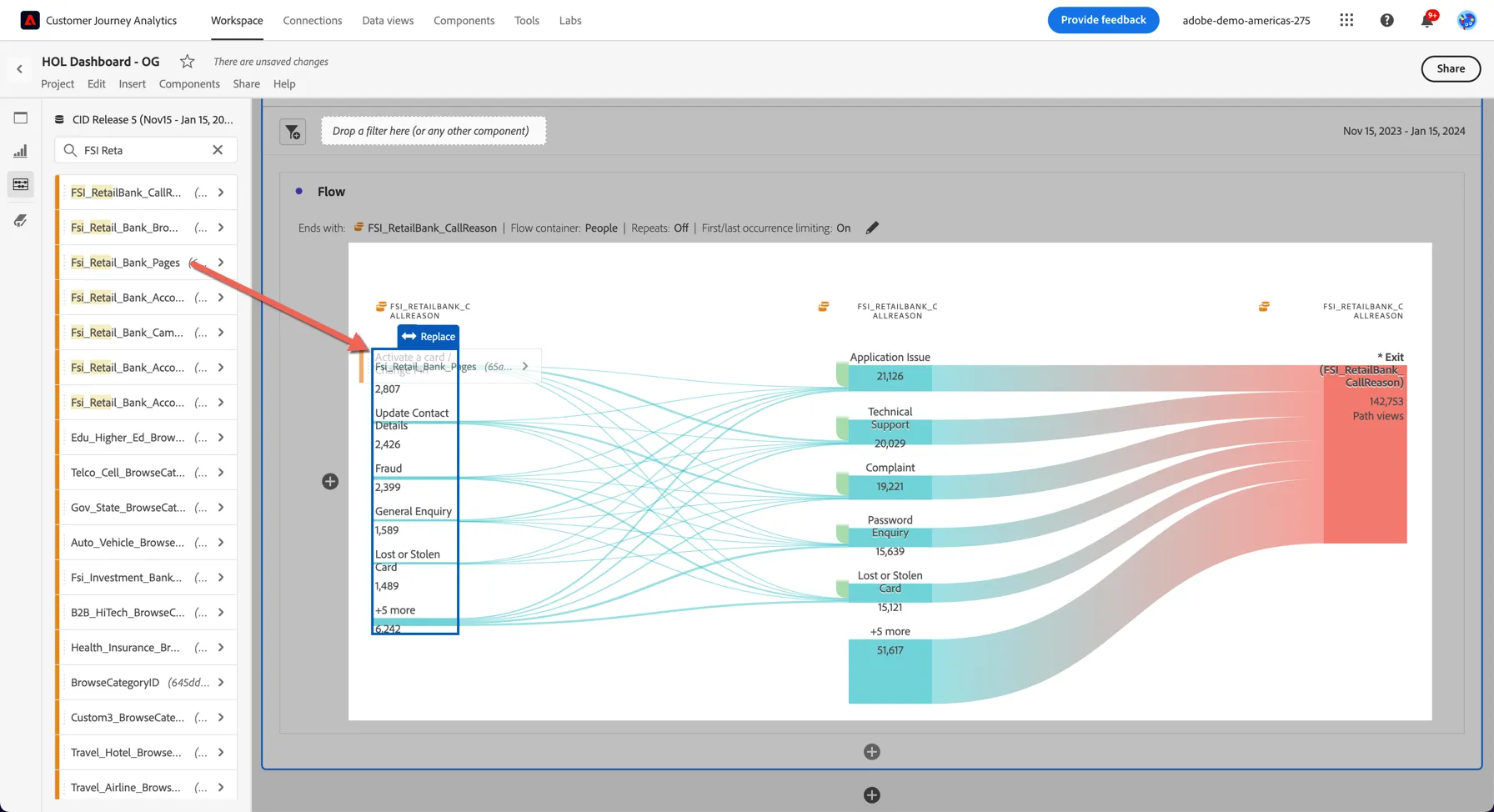
Task: Click the Adobe logo icon
Action: tap(30, 20)
